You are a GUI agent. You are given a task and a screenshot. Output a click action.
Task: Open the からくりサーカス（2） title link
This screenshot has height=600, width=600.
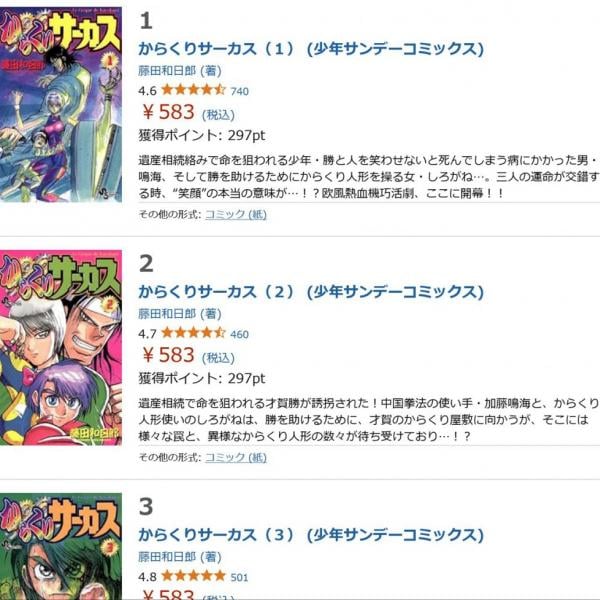point(311,292)
